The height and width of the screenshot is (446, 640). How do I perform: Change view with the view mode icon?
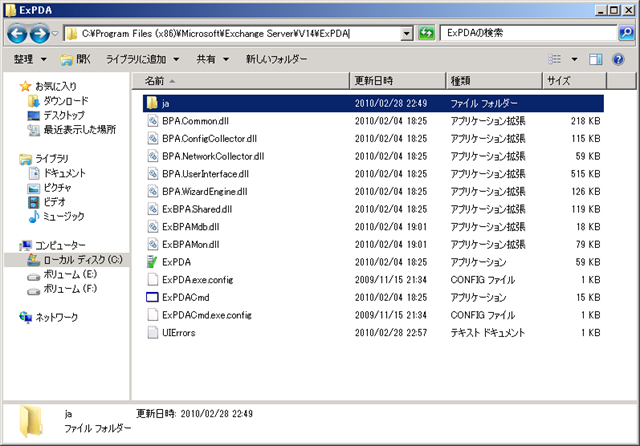(554, 60)
